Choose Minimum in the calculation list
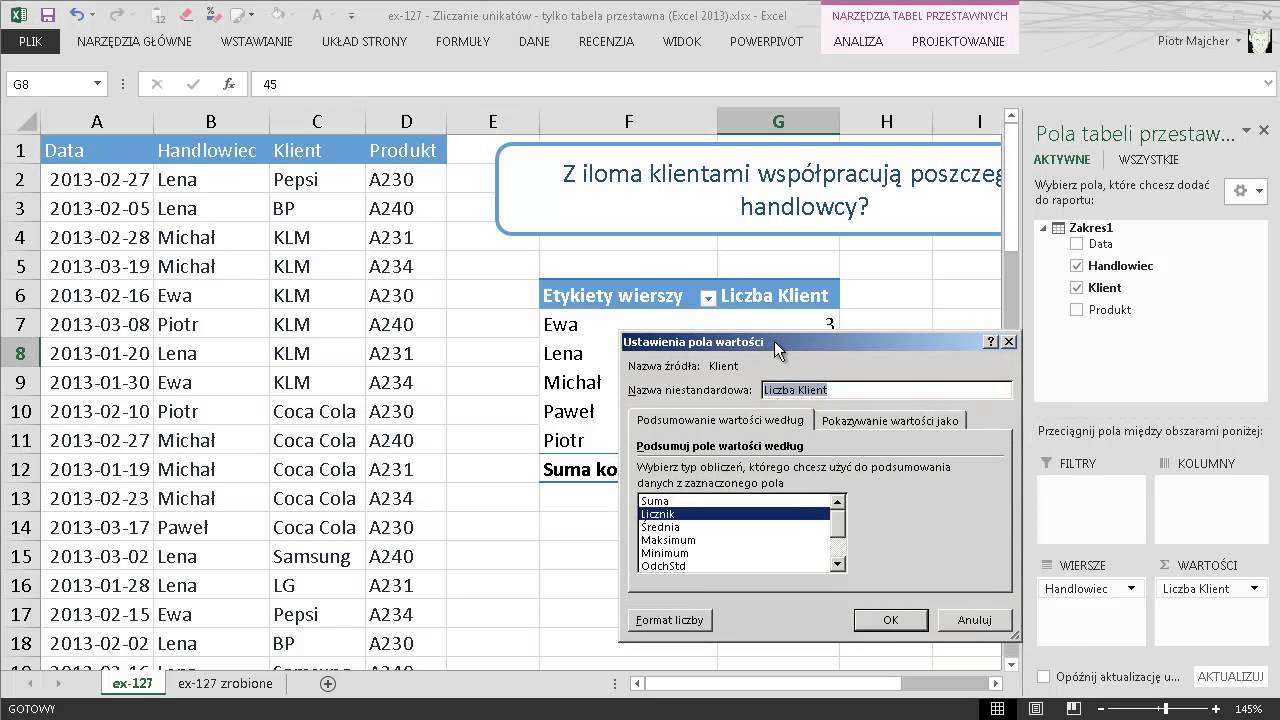The height and width of the screenshot is (720, 1280). [x=734, y=553]
